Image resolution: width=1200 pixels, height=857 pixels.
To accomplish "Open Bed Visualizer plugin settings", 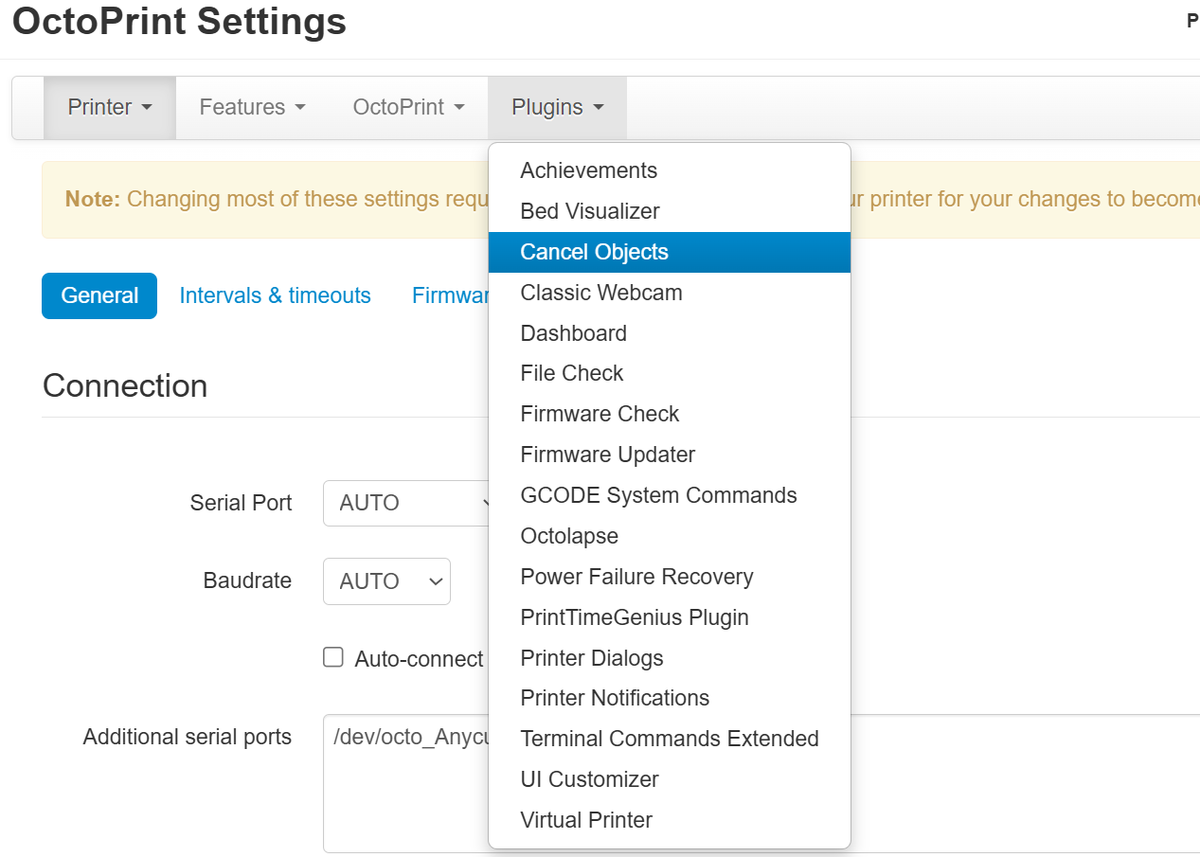I will coord(669,212).
